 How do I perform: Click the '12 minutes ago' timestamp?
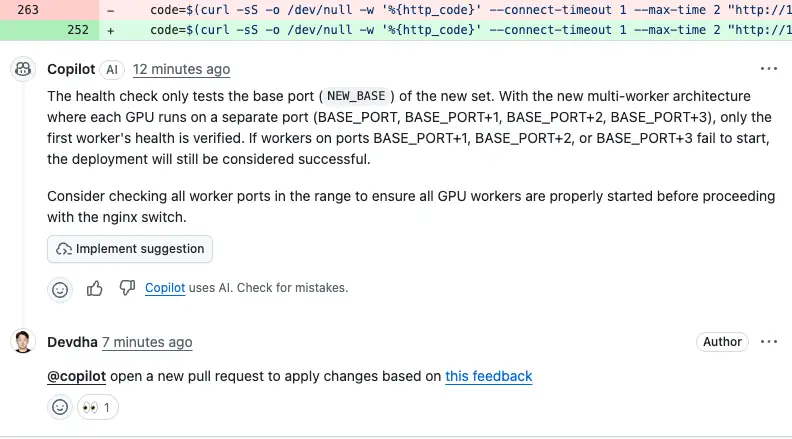pos(181,70)
